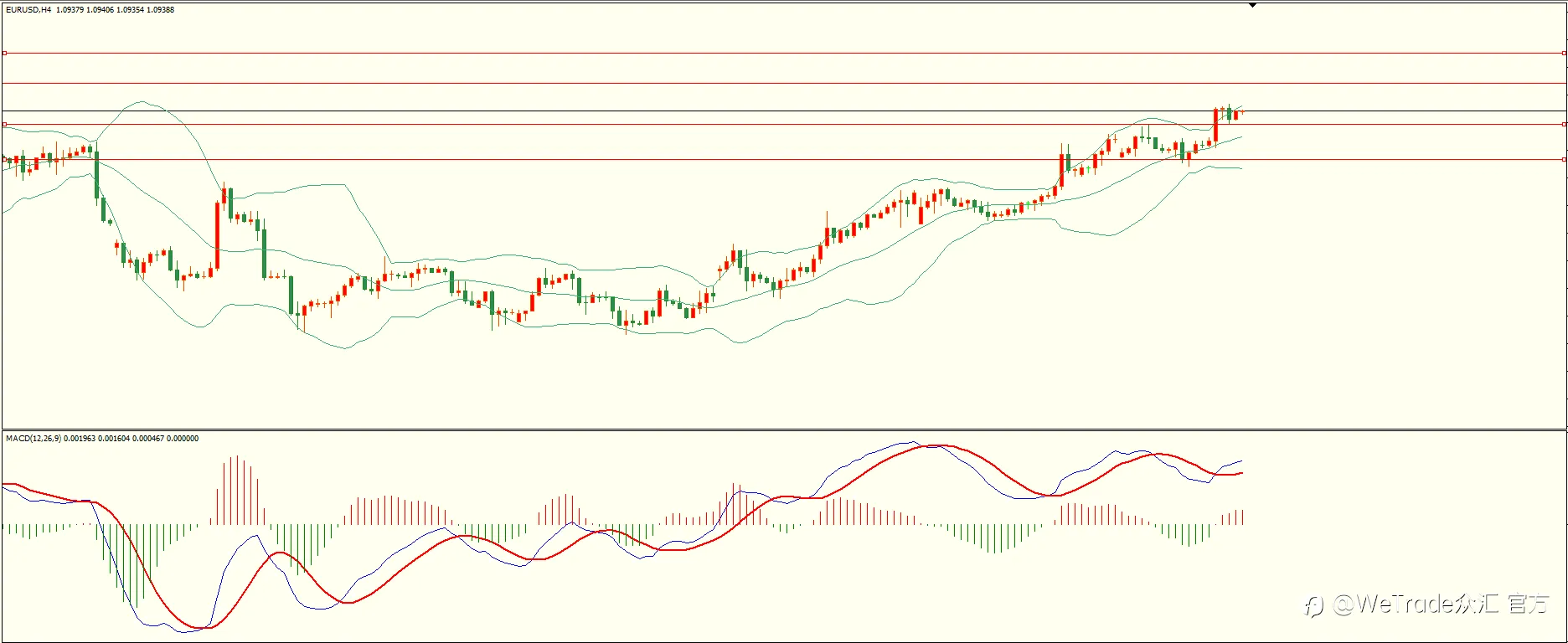Click the tallest red MACD histogram bar
The width and height of the screenshot is (1568, 643).
(x=237, y=490)
